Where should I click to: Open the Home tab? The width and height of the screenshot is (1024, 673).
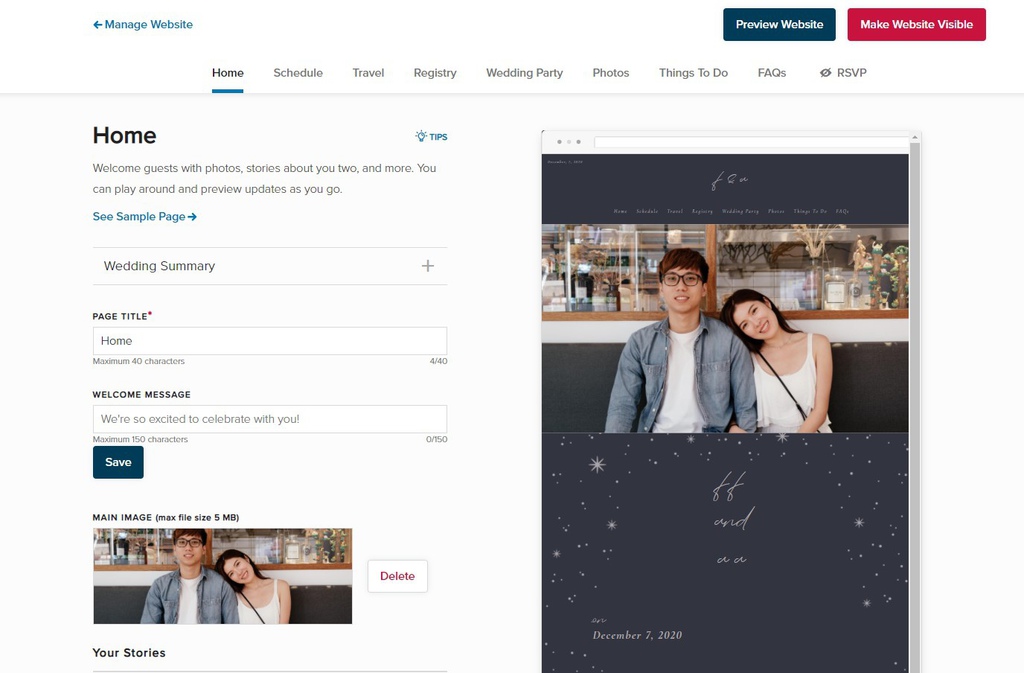tap(227, 72)
